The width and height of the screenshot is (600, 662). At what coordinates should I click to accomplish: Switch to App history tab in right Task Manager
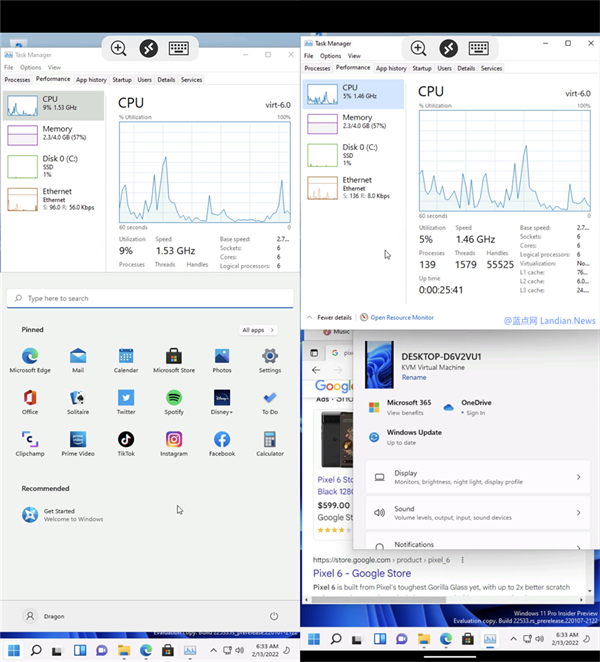coord(391,68)
